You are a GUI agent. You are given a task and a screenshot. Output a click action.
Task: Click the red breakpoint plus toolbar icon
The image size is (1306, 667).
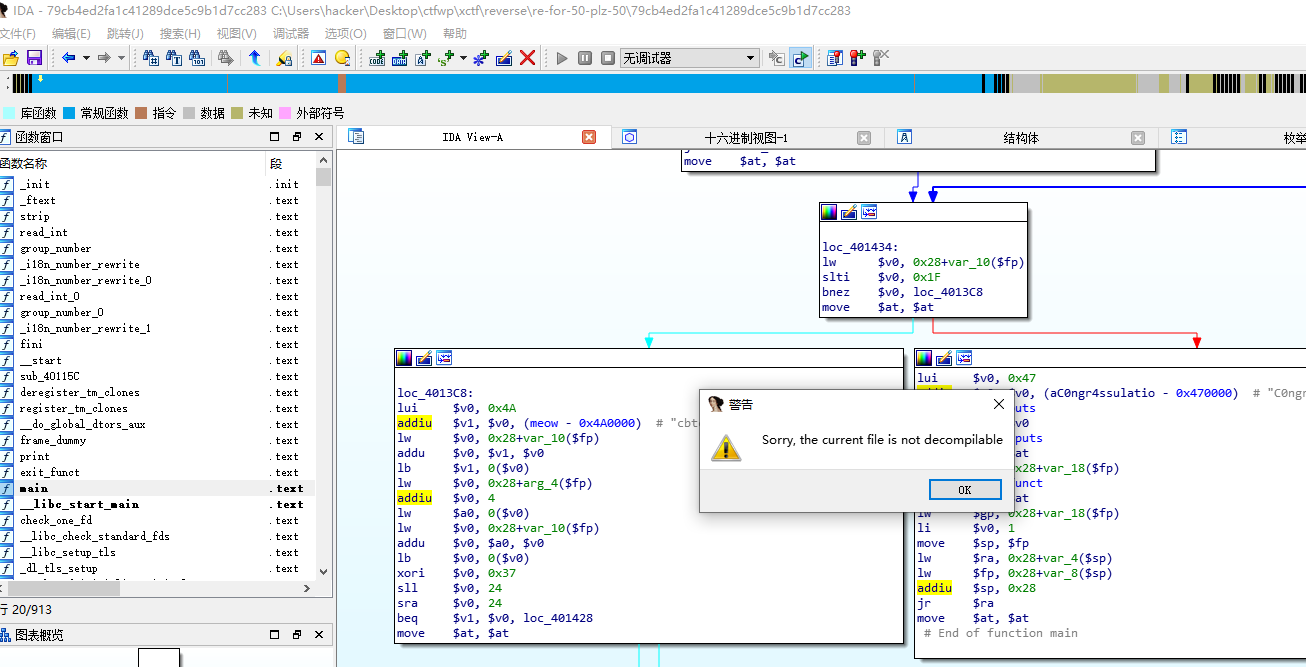point(858,58)
